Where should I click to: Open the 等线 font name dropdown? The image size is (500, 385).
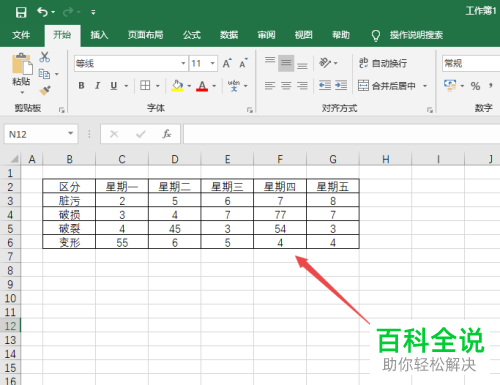(183, 63)
